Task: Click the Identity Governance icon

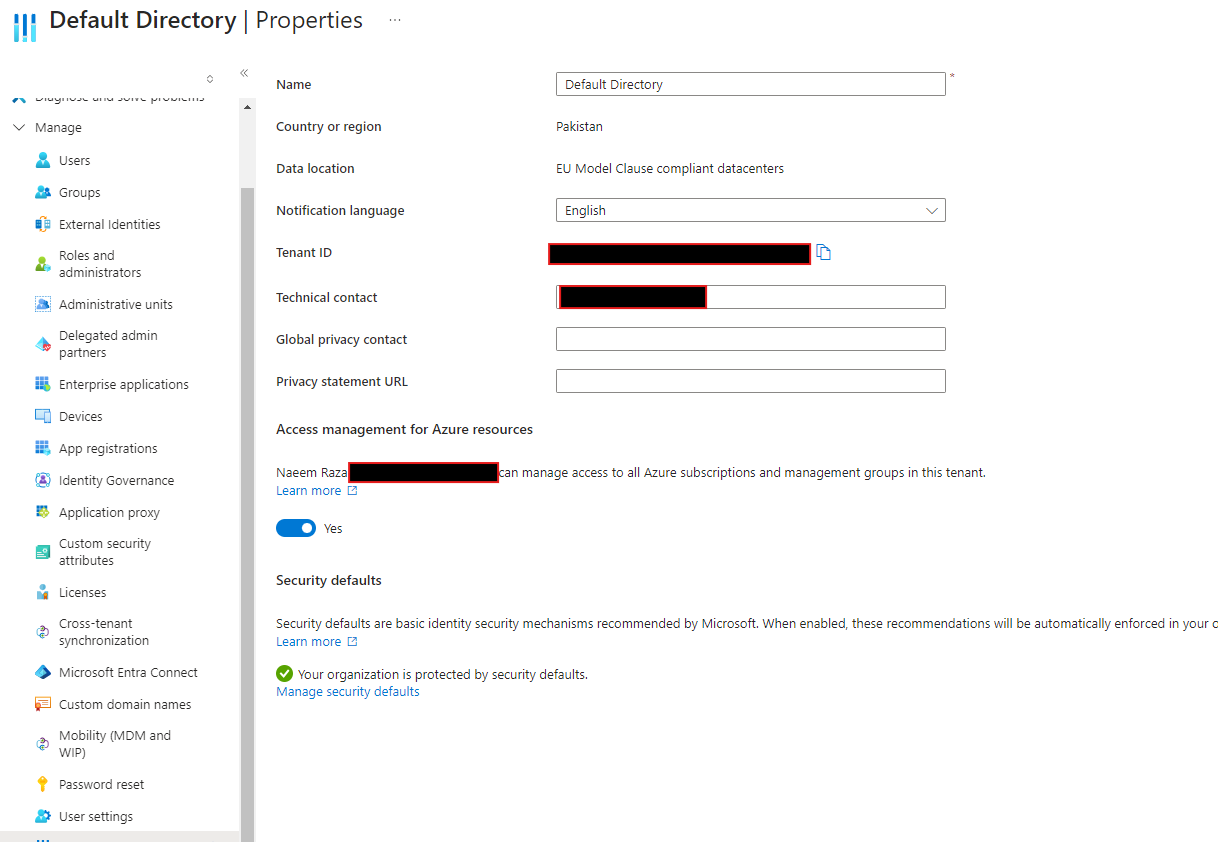Action: (x=42, y=480)
